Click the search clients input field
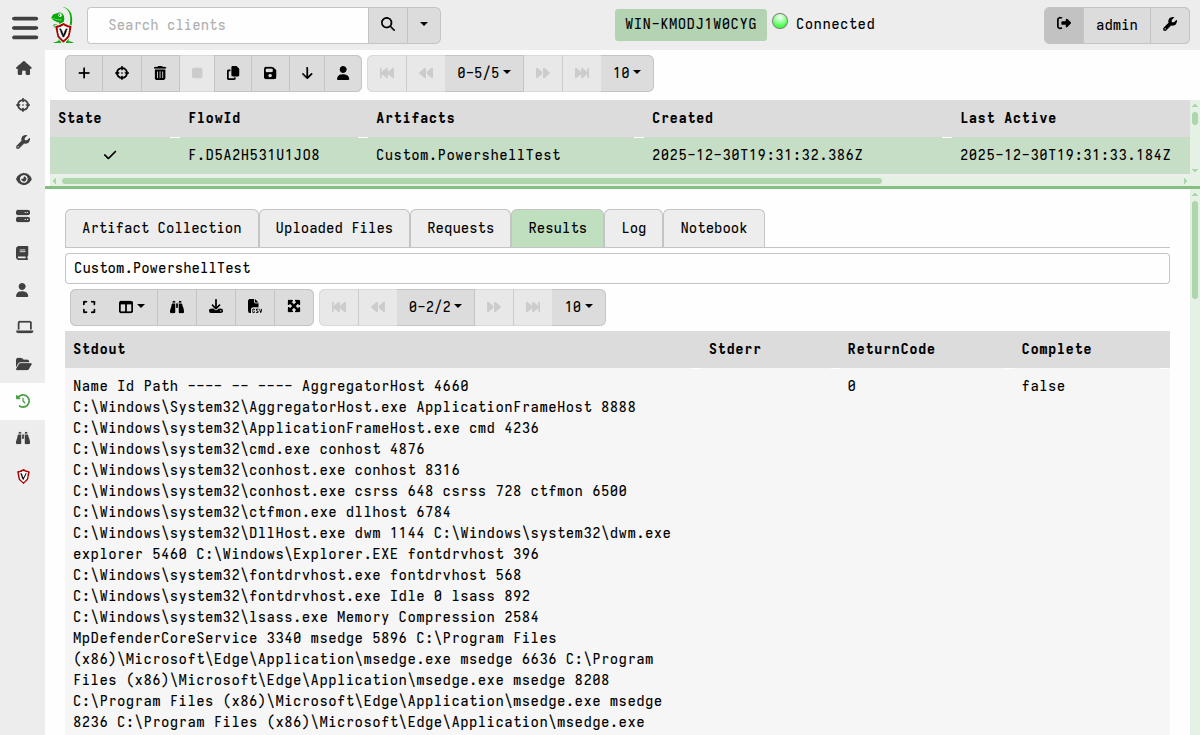The height and width of the screenshot is (735, 1200). (228, 25)
